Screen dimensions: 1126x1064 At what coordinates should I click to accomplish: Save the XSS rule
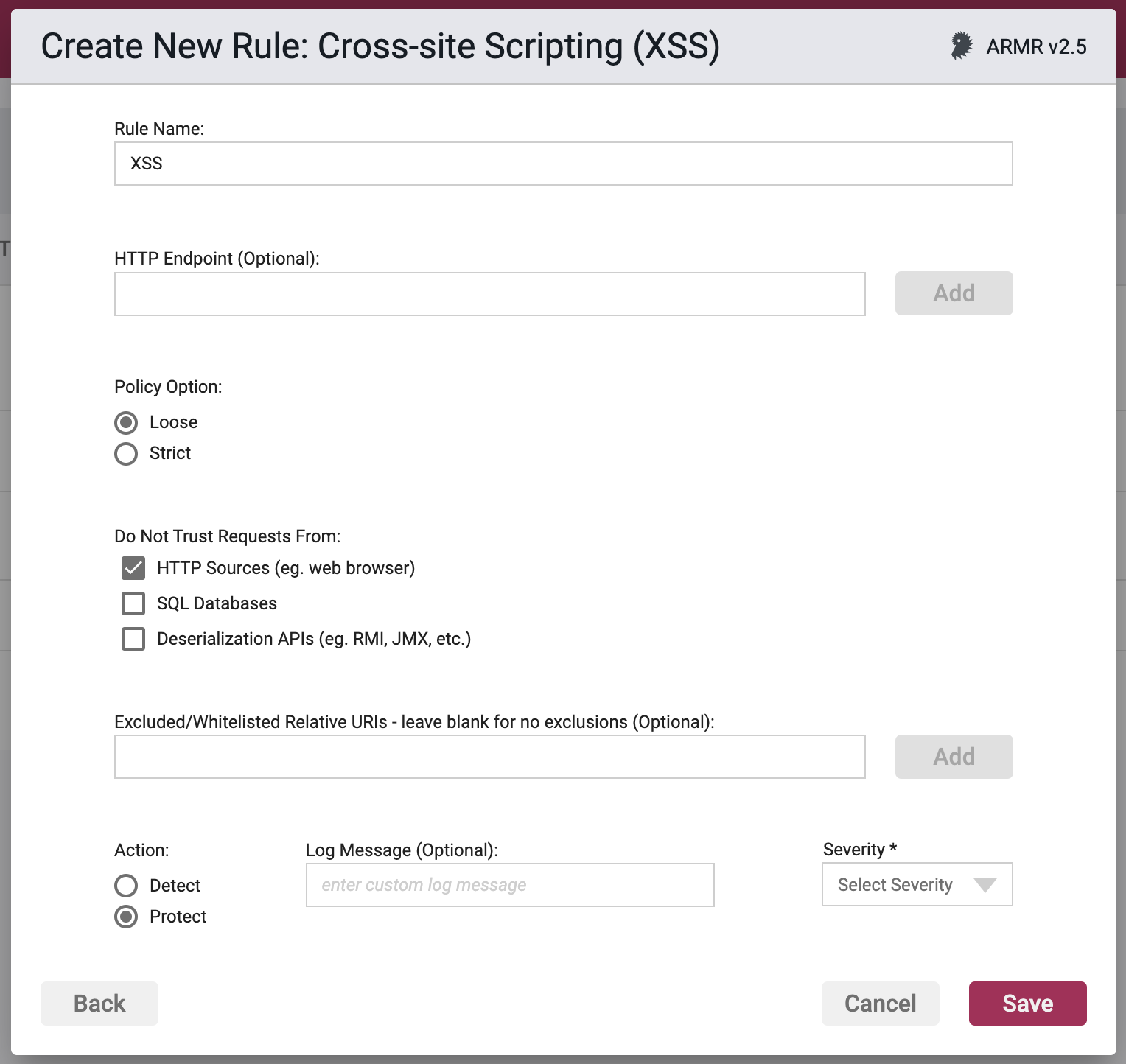click(1028, 1004)
